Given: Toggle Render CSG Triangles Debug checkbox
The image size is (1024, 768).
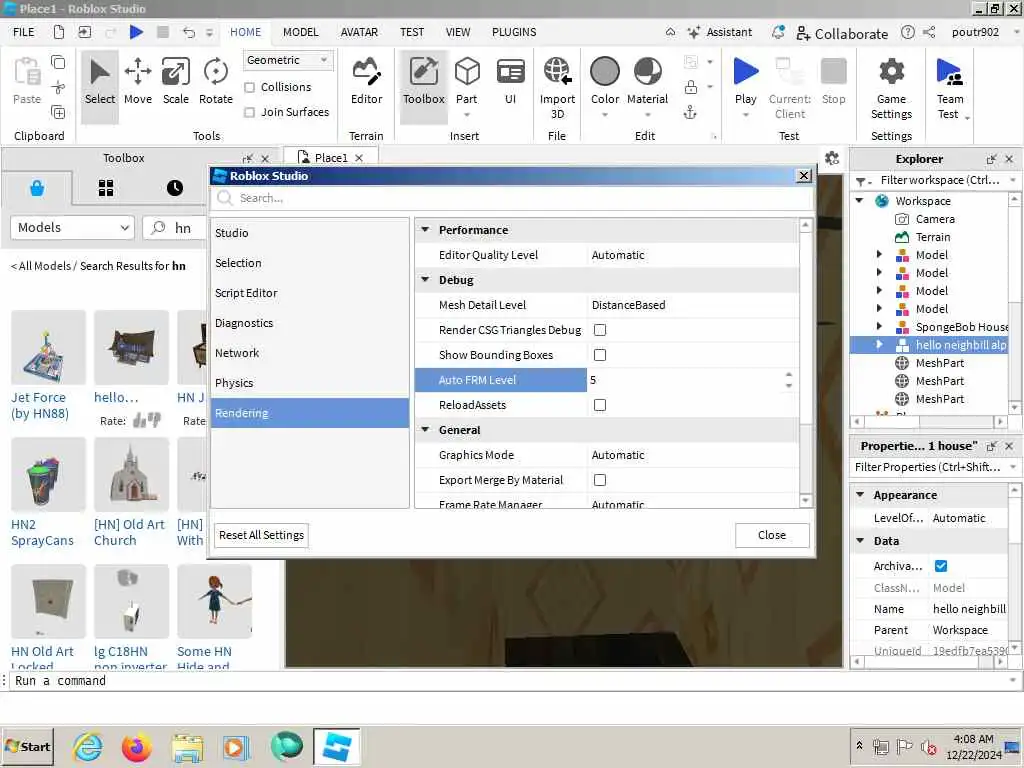Looking at the screenshot, I should (600, 330).
